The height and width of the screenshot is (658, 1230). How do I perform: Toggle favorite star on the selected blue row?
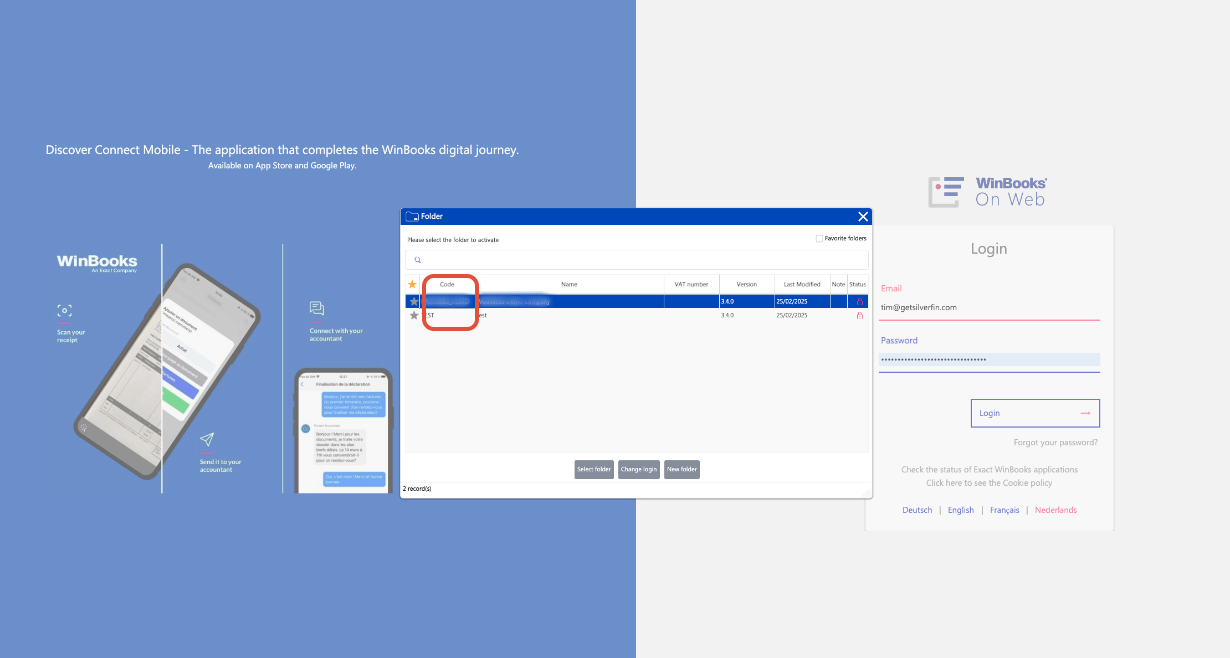413,301
